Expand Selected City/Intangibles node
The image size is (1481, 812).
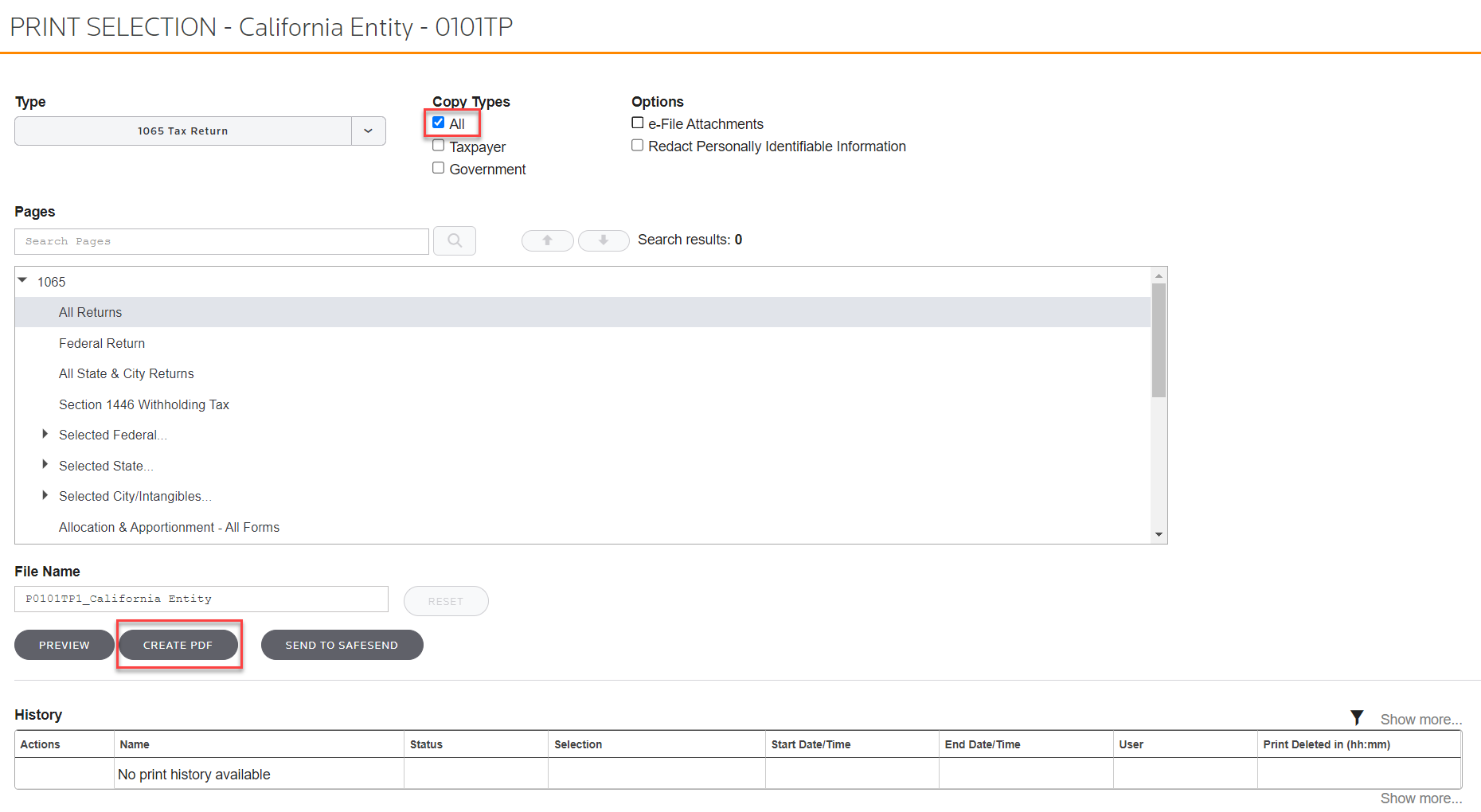coord(45,495)
